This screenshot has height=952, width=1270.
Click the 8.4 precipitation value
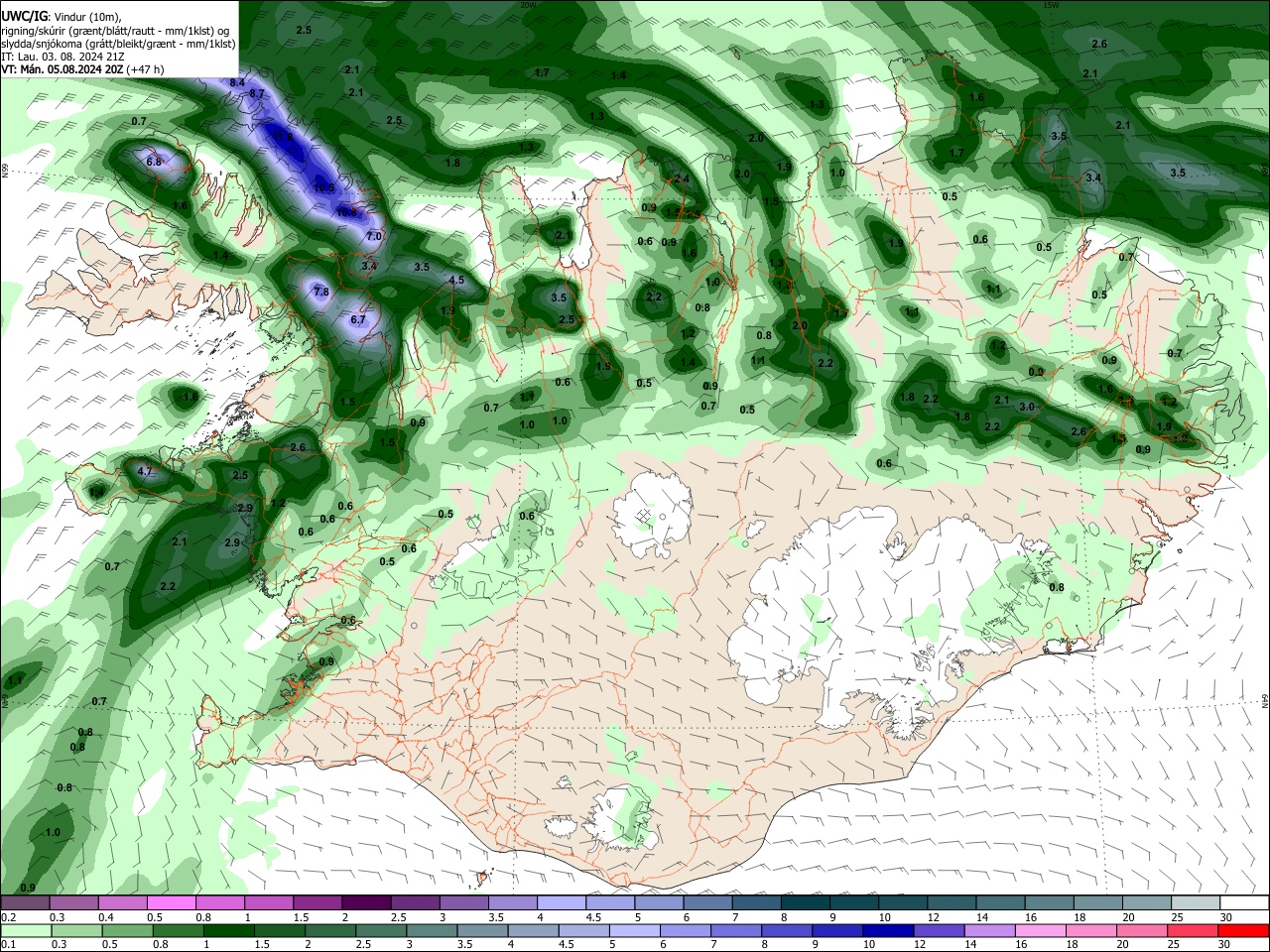237,81
